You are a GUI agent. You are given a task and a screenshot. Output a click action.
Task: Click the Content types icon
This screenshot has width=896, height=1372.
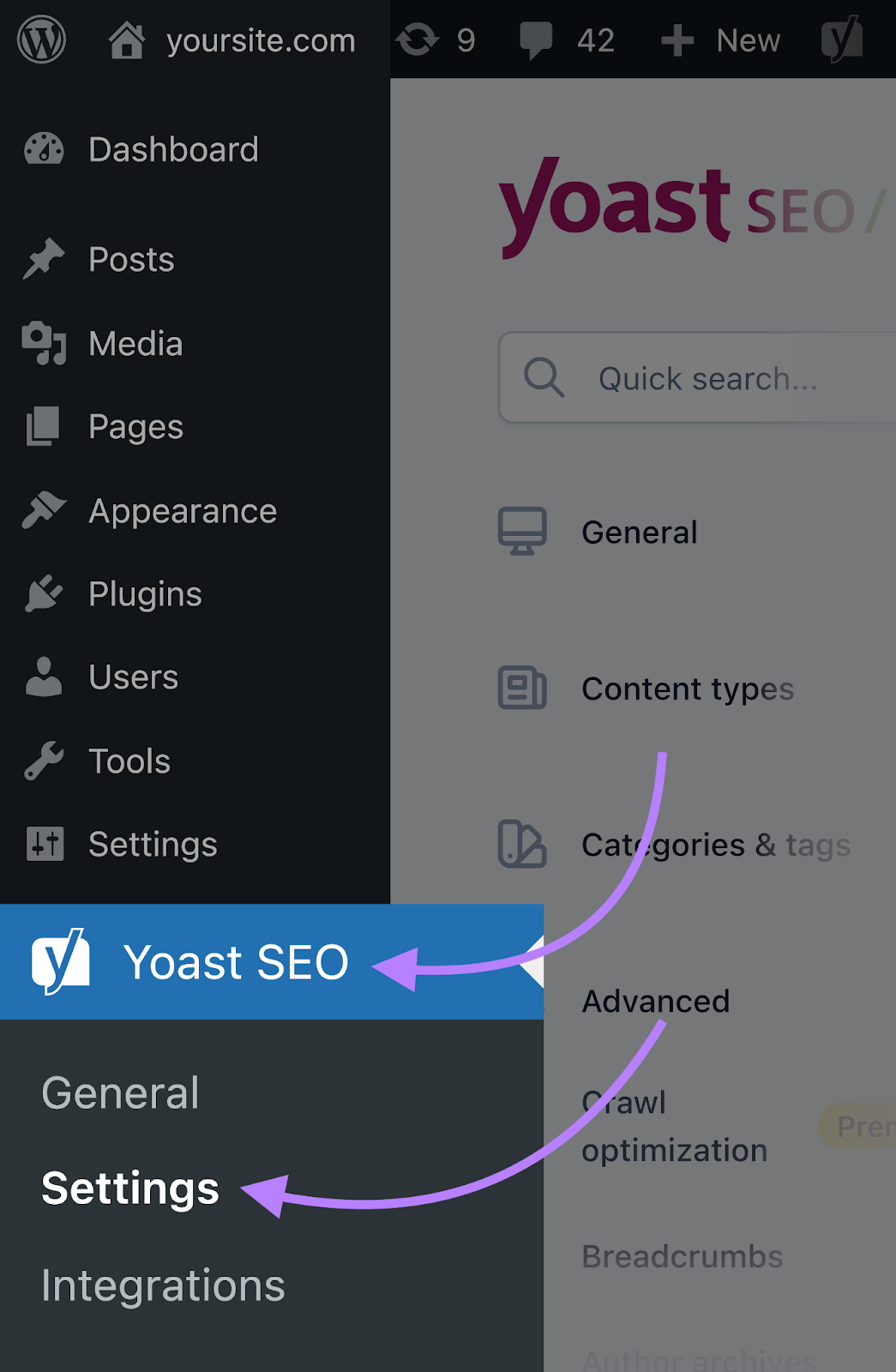coord(521,688)
